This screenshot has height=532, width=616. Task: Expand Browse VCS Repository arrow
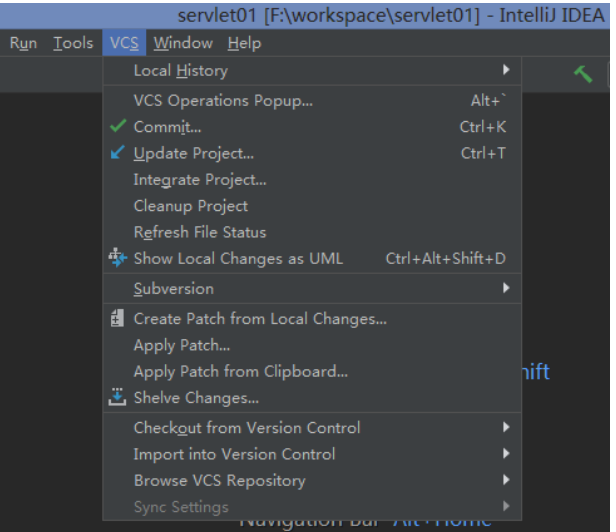506,480
